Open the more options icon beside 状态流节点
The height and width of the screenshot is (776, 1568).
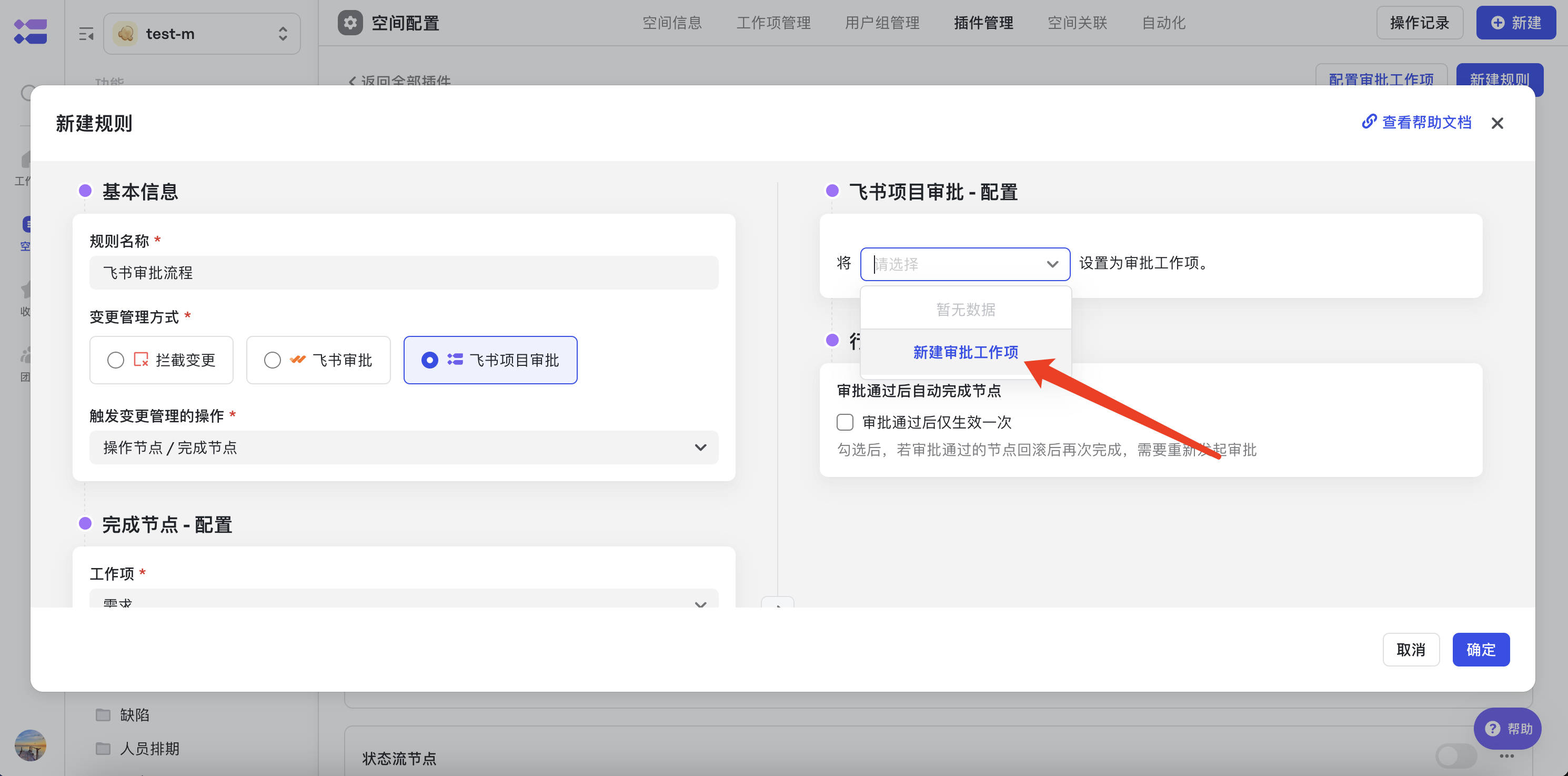(x=1506, y=756)
